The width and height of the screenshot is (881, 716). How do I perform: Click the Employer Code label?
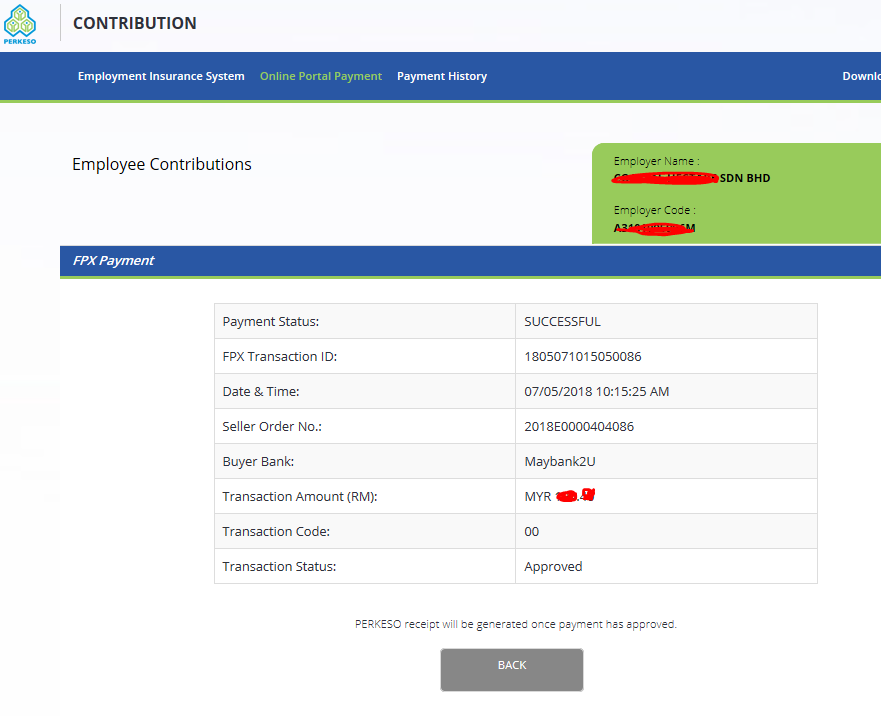coord(655,210)
